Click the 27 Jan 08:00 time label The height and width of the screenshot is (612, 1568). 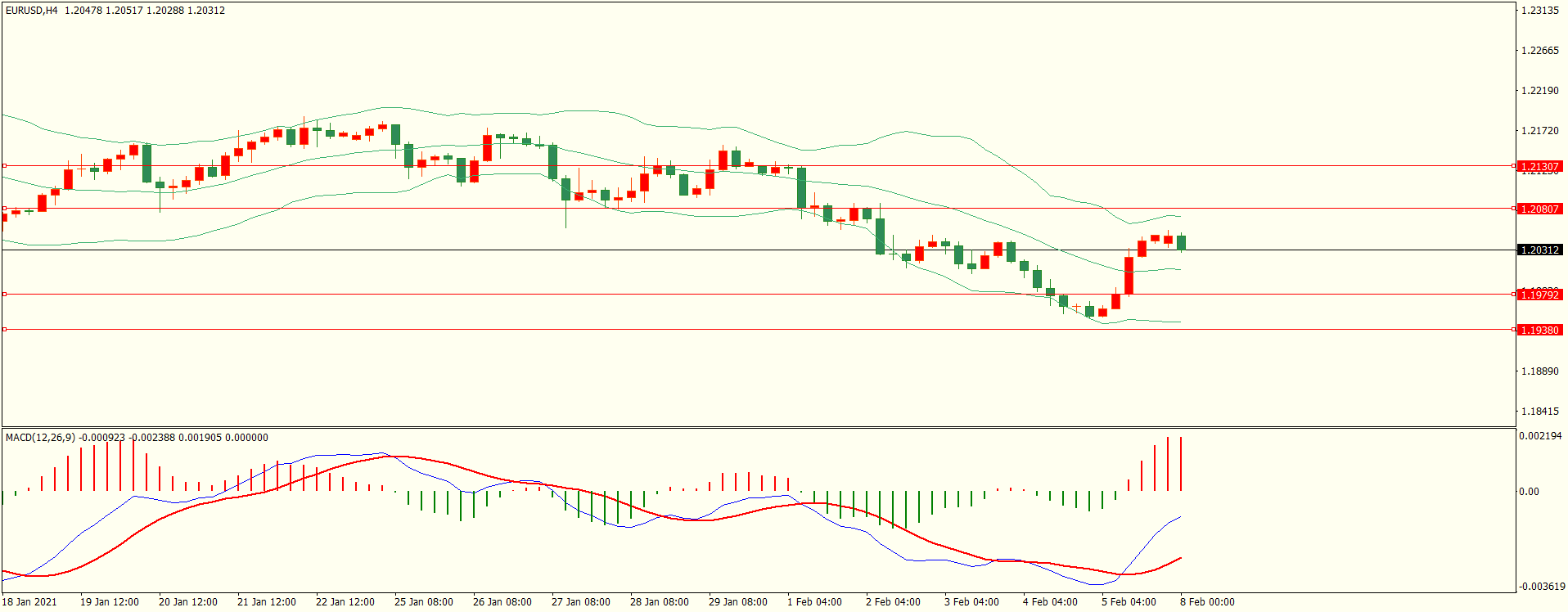point(581,602)
